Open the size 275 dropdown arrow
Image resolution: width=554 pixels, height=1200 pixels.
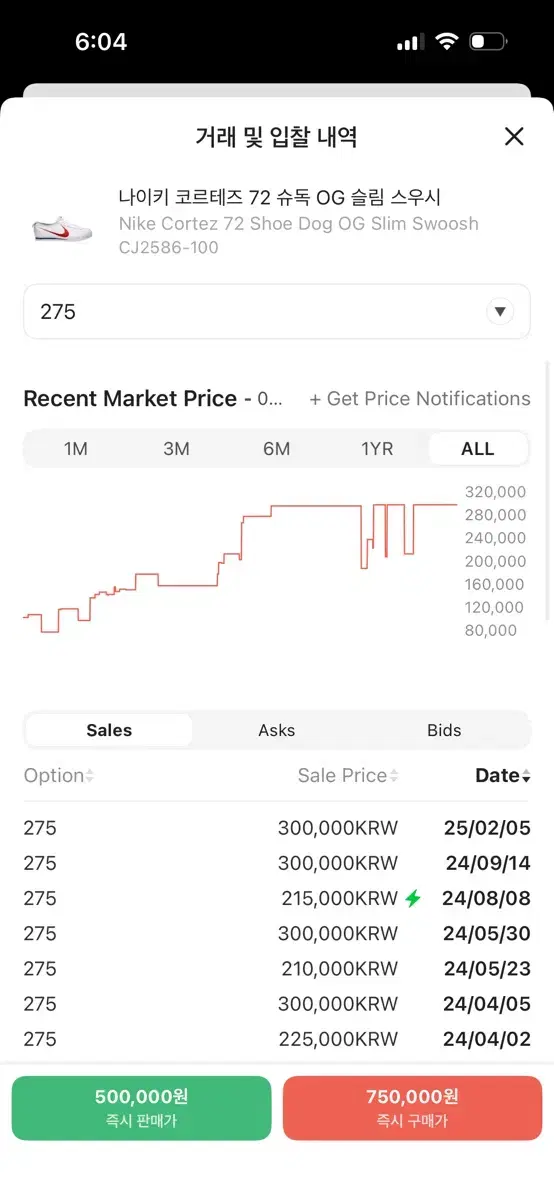(x=500, y=312)
